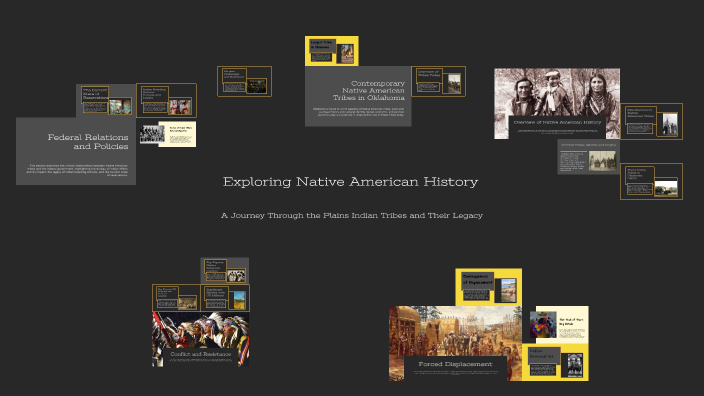This screenshot has height=396, width=704.
Task: Open the slide with sepia photo left of Significant Battles
Action: pyautogui.click(x=176, y=298)
